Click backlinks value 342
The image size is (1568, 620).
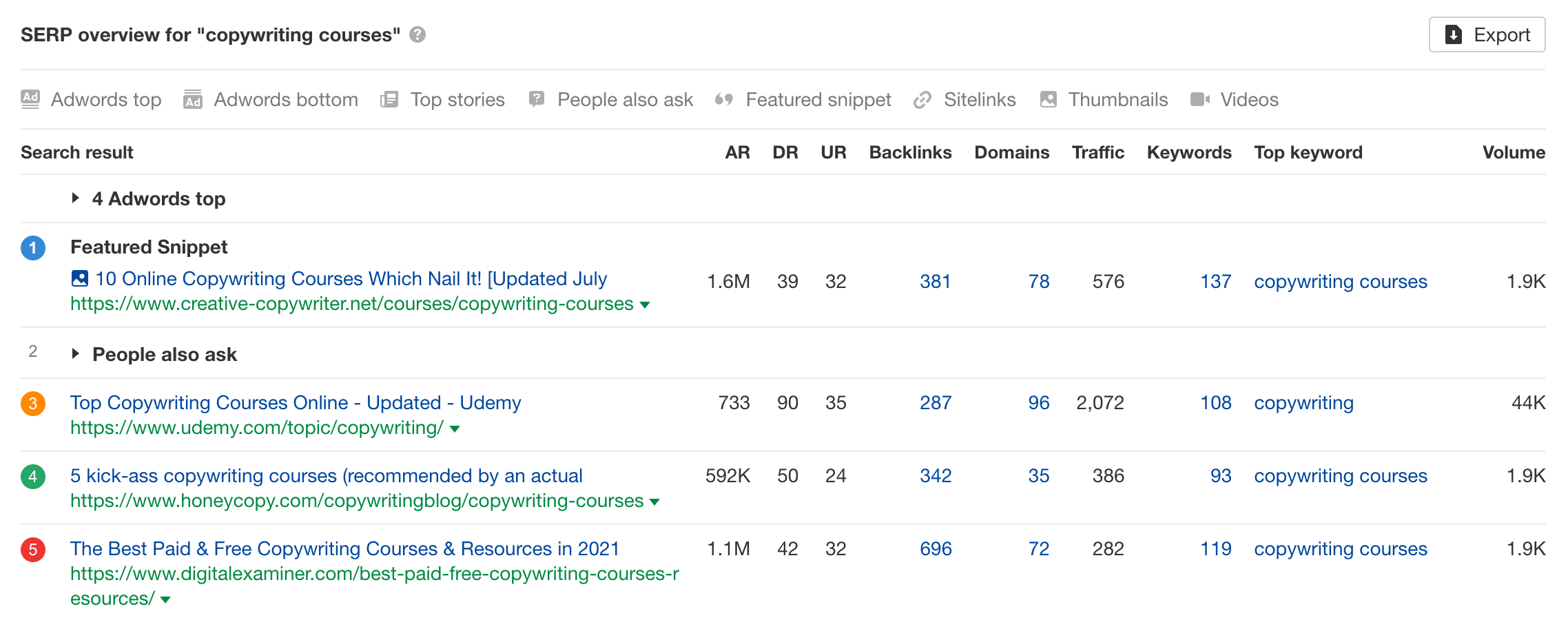[x=936, y=475]
